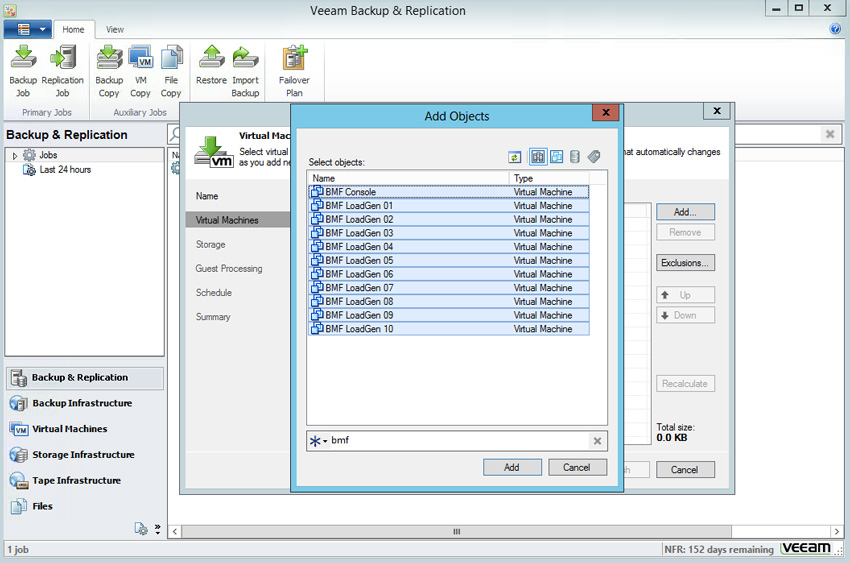
Task: Switch to Datastores view icon
Action: pyautogui.click(x=575, y=157)
